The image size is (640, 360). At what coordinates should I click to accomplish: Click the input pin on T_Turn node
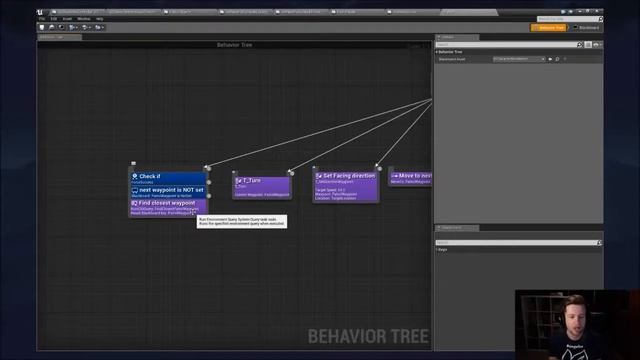click(x=234, y=172)
